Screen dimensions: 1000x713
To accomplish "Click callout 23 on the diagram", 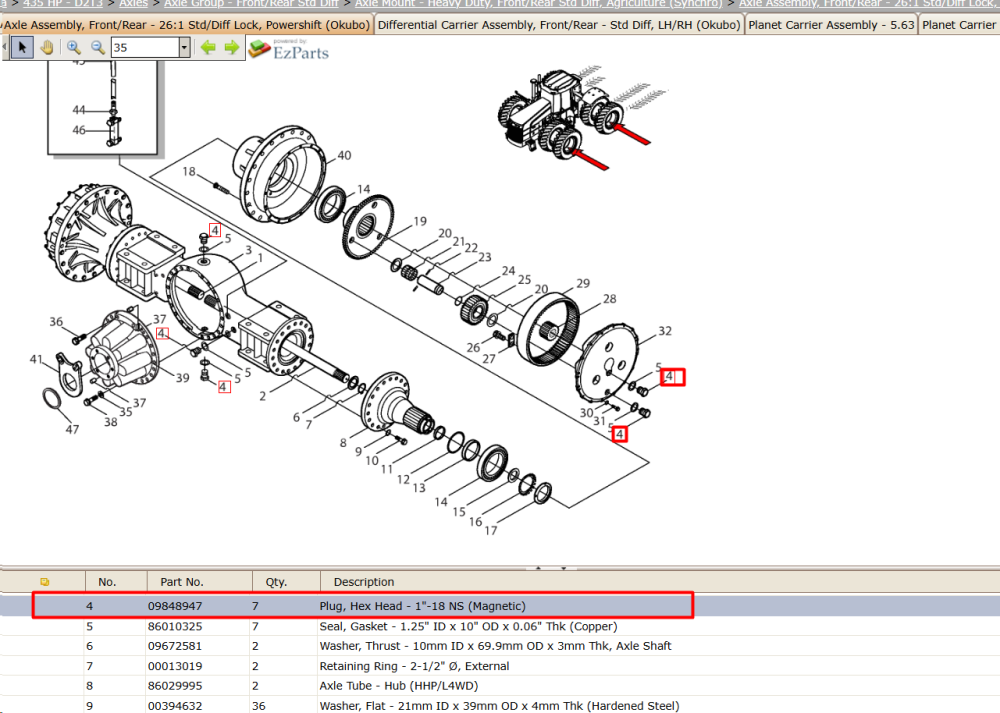I will 485,256.
